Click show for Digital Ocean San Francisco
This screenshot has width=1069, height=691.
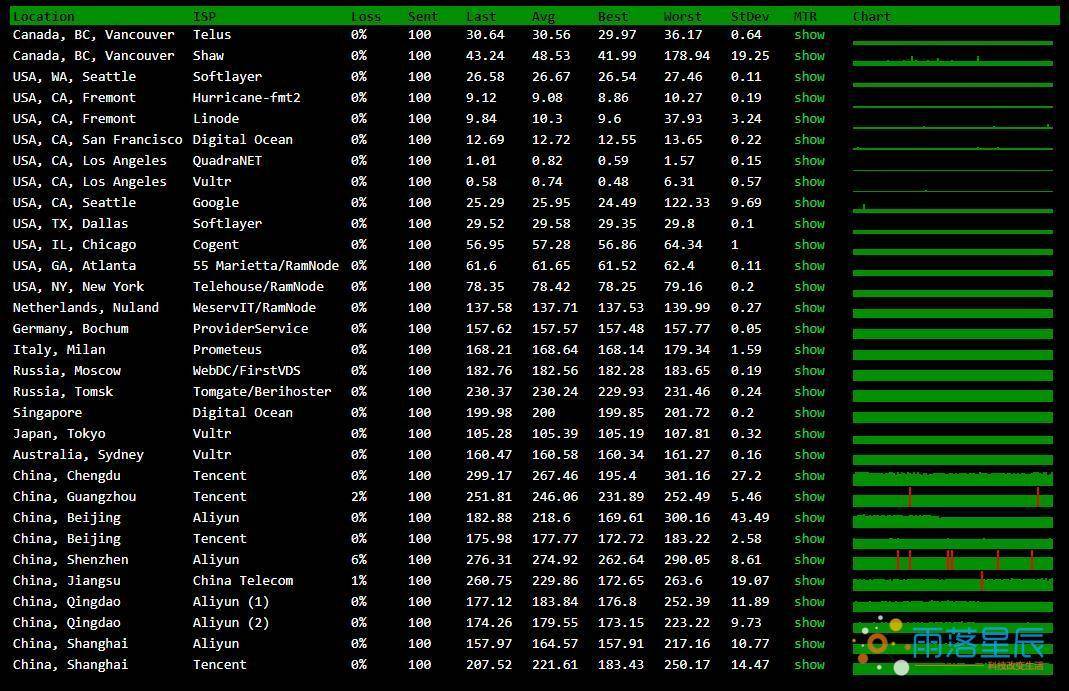[x=809, y=140]
